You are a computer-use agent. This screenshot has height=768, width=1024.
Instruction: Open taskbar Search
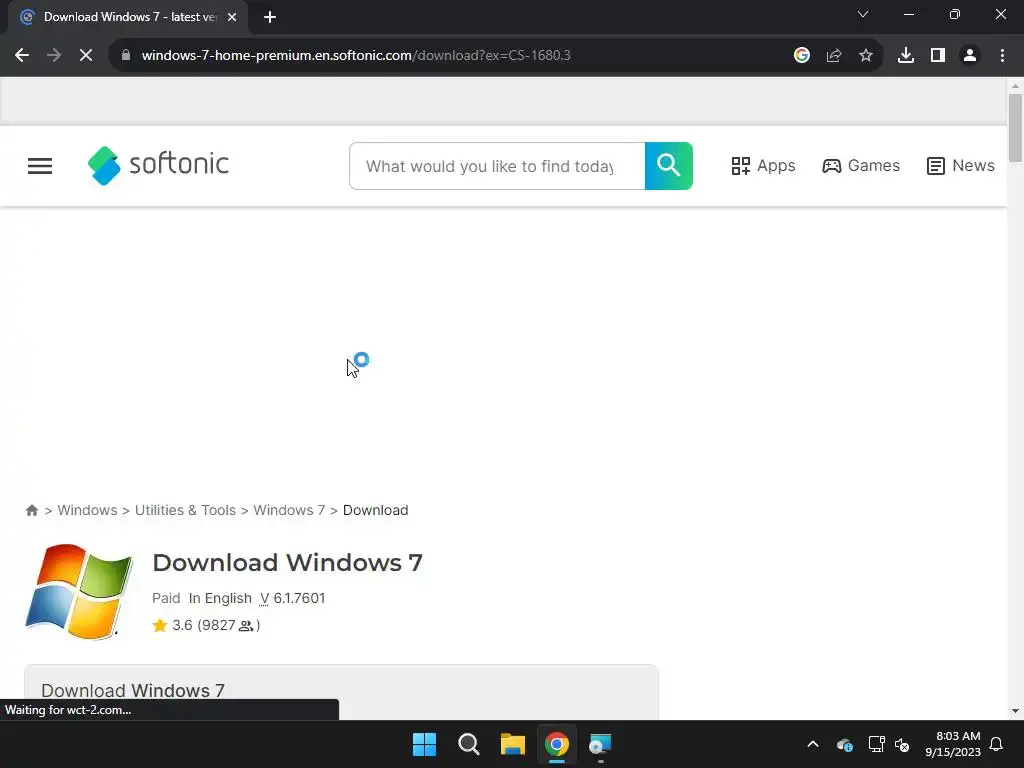(x=469, y=744)
